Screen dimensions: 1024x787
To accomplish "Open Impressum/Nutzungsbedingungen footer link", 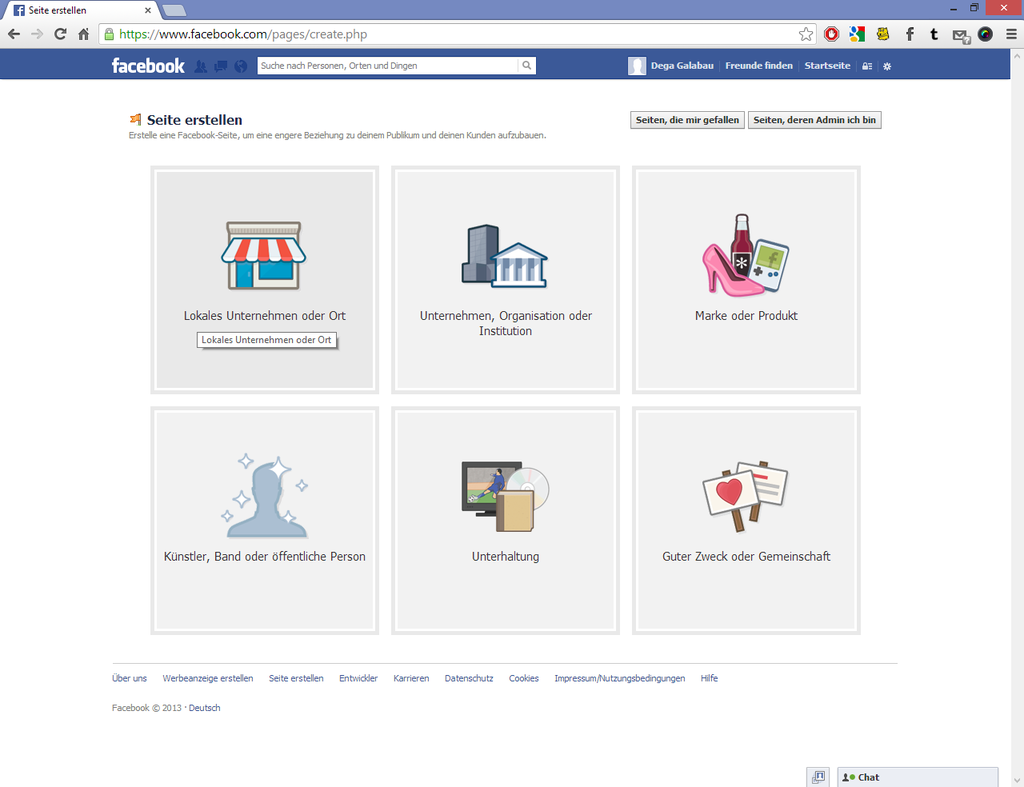I will pyautogui.click(x=620, y=679).
